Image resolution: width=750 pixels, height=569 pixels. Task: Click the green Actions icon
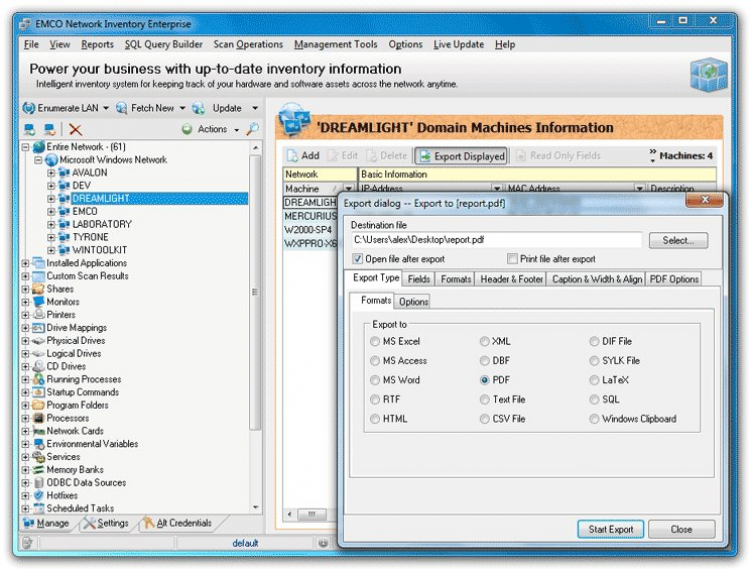click(187, 129)
